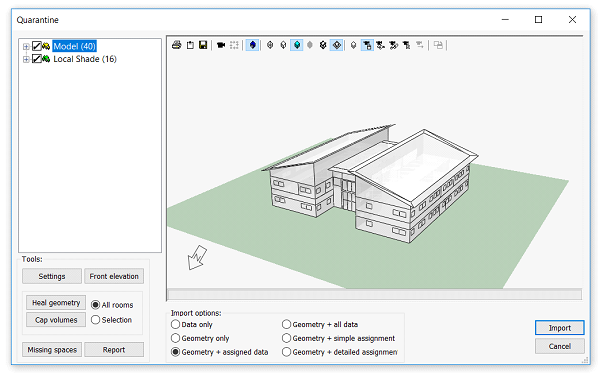Click the solid grey cube icon
The image size is (603, 374).
tap(310, 45)
